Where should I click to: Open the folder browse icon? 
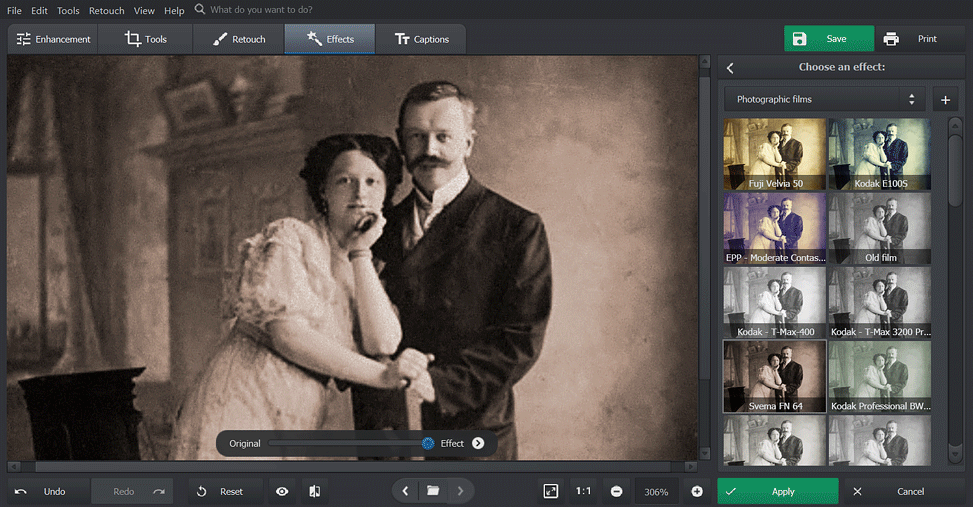433,491
